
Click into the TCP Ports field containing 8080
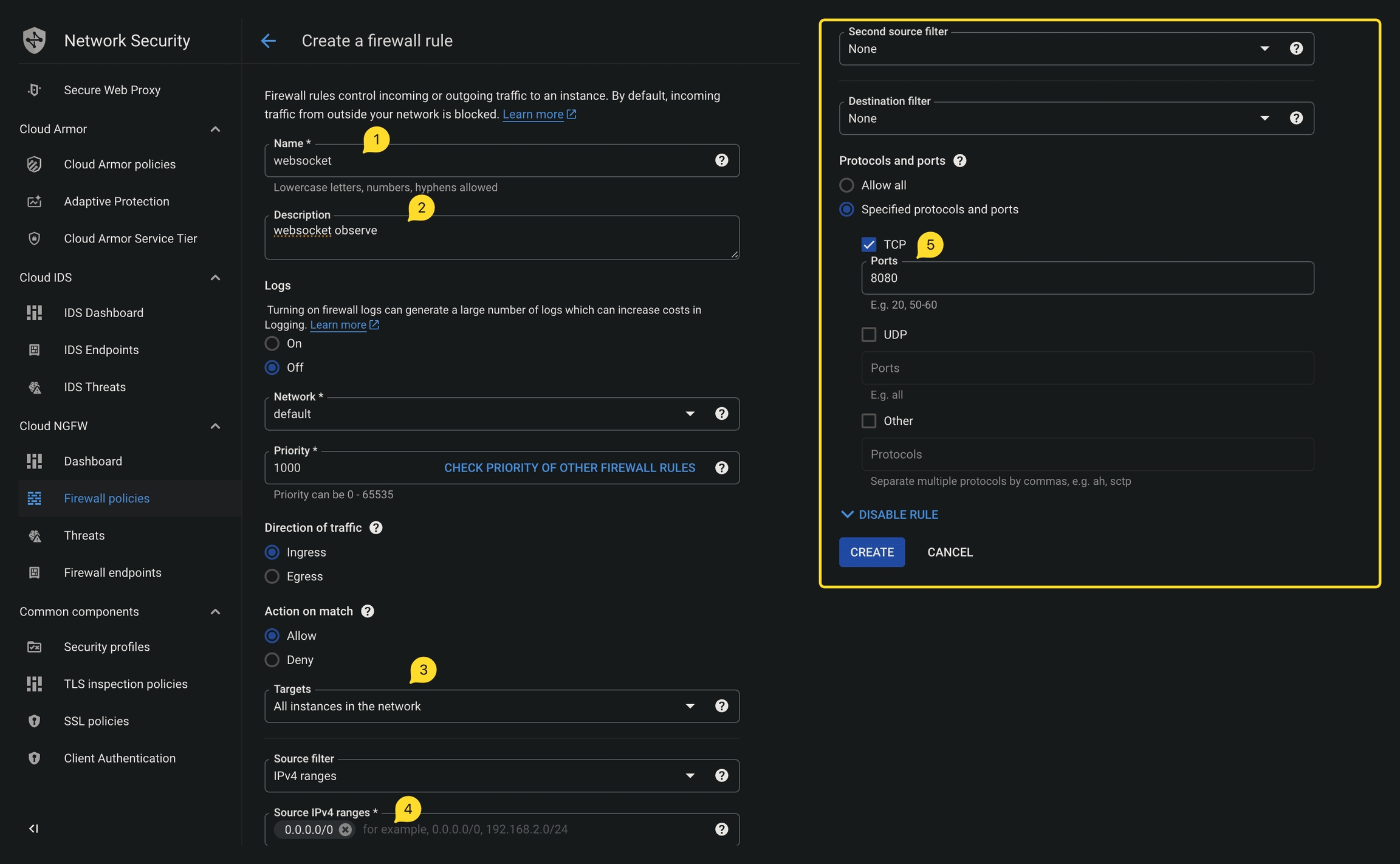pos(1086,278)
